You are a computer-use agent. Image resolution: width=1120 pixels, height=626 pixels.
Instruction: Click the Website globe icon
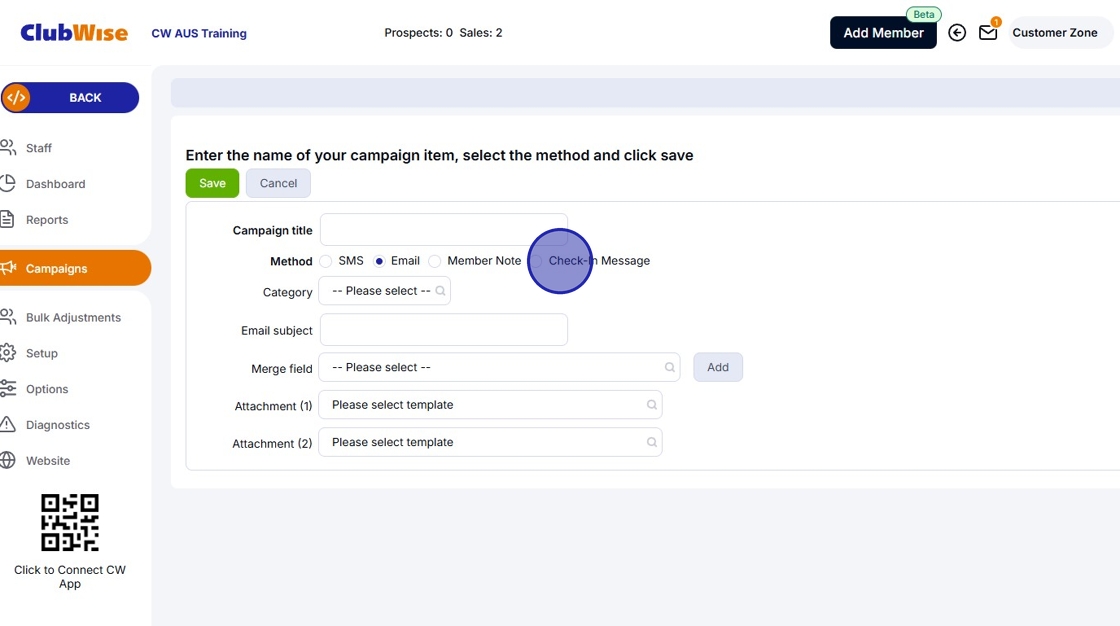click(8, 460)
